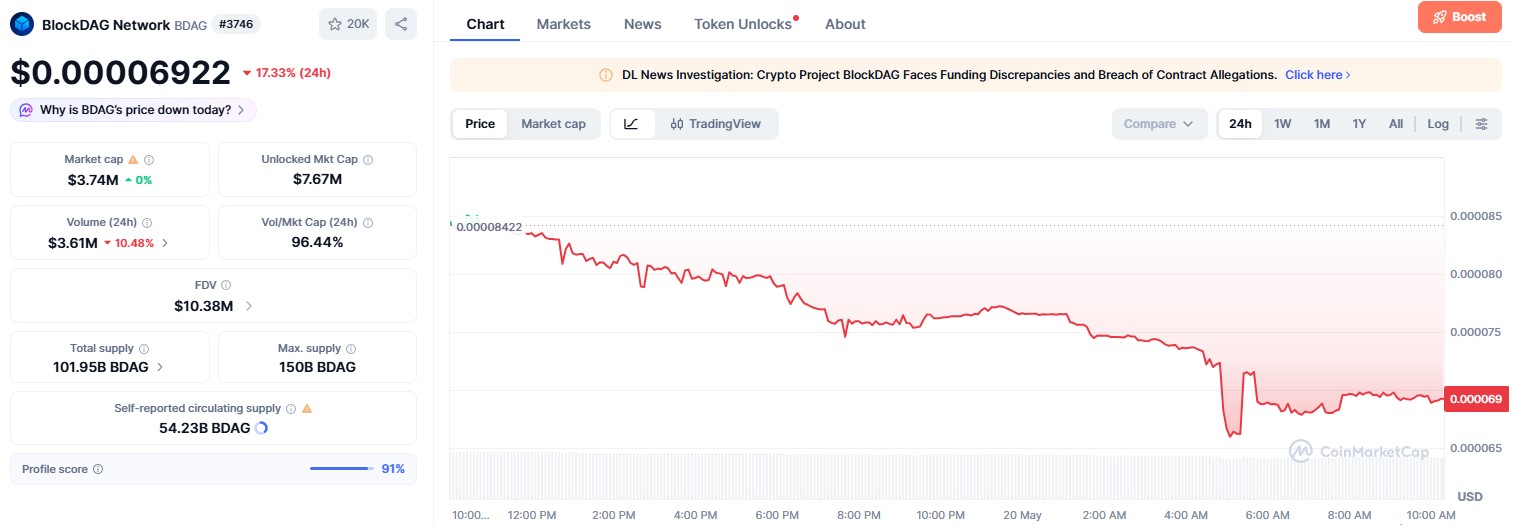Image resolution: width=1513 pixels, height=525 pixels.
Task: Open the Compare dropdown
Action: point(1159,124)
